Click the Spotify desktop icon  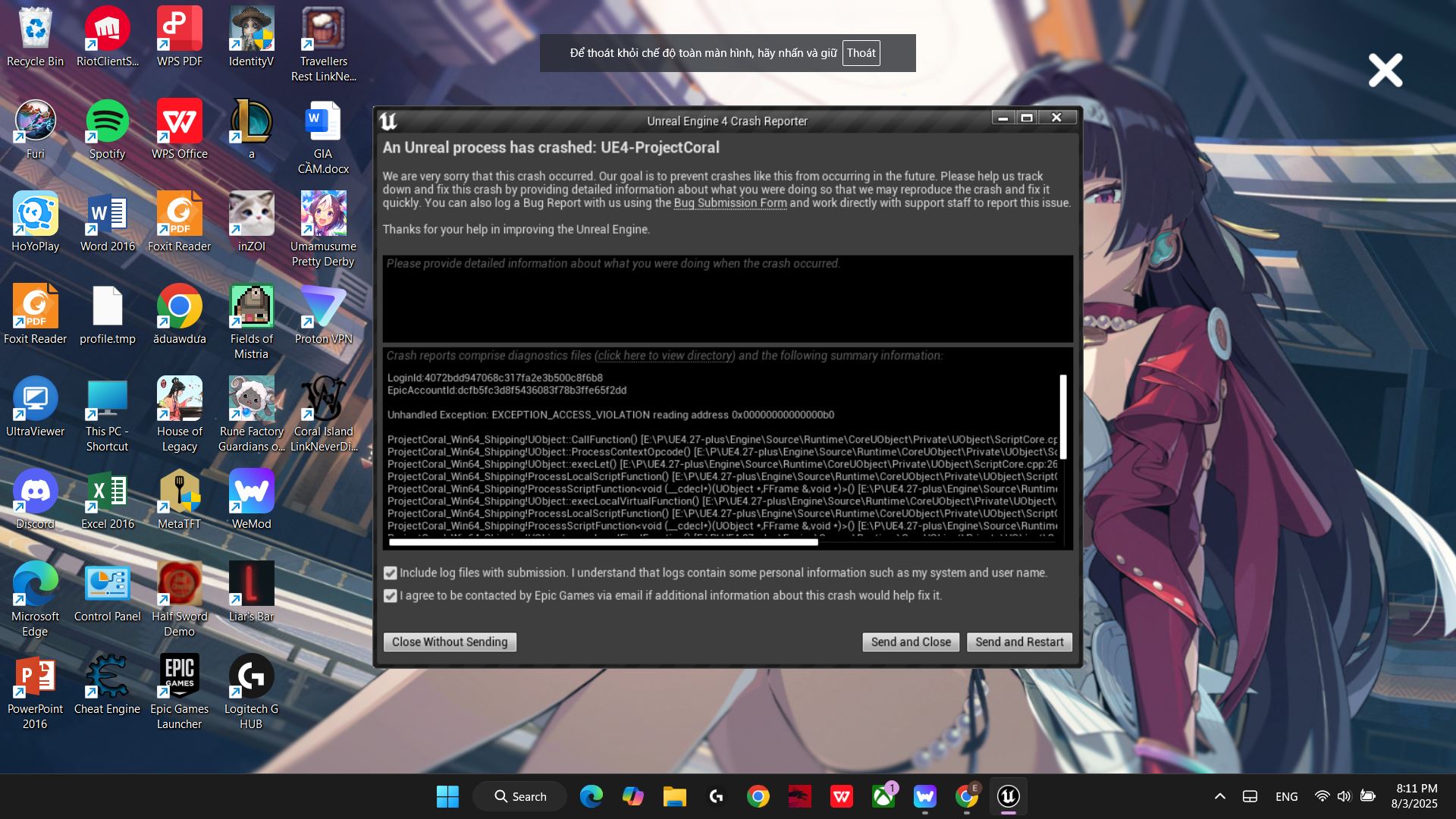107,122
